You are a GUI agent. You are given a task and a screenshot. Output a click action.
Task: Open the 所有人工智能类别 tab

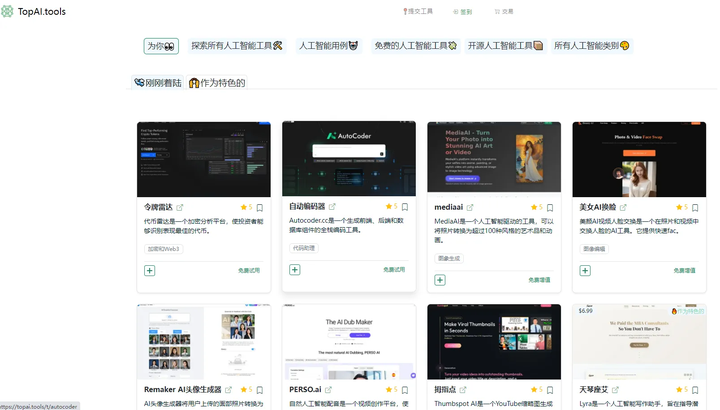pos(591,46)
